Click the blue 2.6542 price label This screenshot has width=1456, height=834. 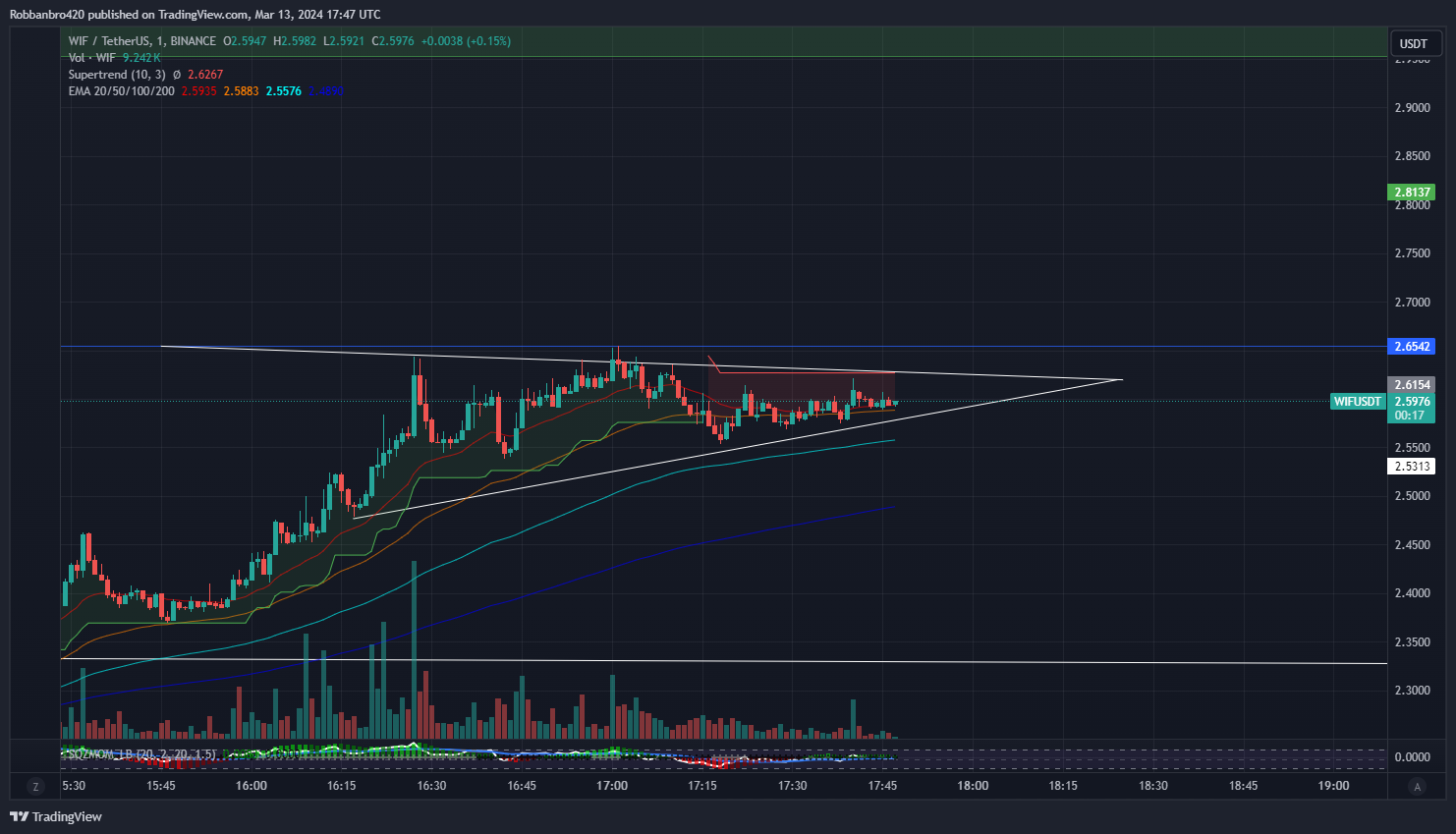pyautogui.click(x=1412, y=347)
